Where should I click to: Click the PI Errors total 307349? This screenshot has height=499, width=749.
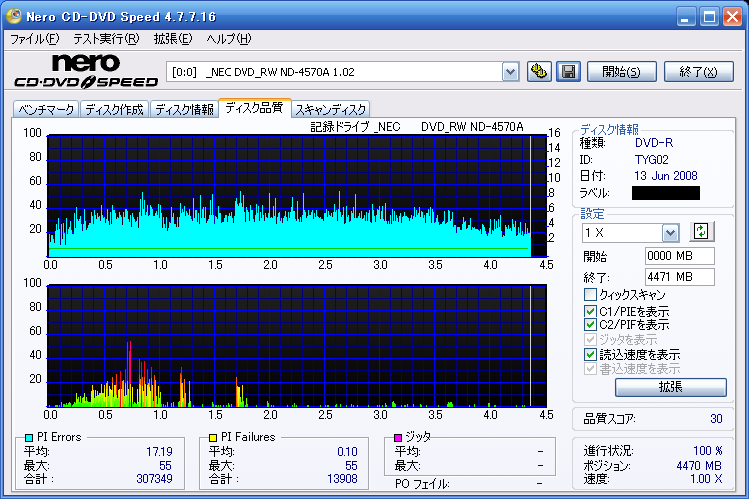(154, 478)
